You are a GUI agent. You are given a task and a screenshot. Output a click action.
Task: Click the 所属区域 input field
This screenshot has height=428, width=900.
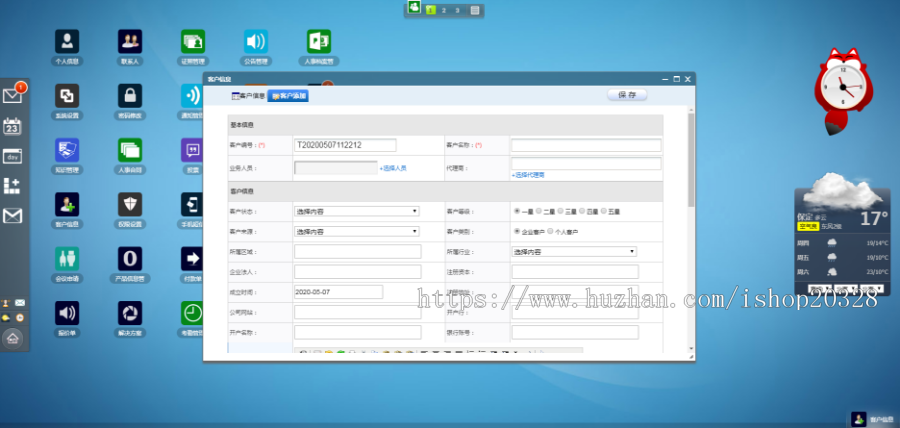[x=358, y=251]
